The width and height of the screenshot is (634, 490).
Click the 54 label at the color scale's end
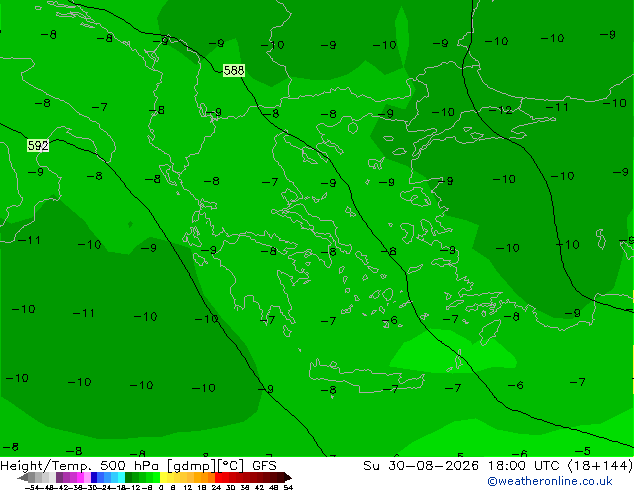[x=288, y=488]
